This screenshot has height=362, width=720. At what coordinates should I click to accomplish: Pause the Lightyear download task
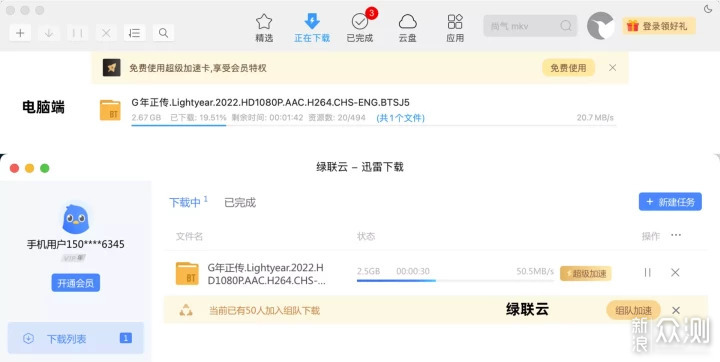click(647, 272)
